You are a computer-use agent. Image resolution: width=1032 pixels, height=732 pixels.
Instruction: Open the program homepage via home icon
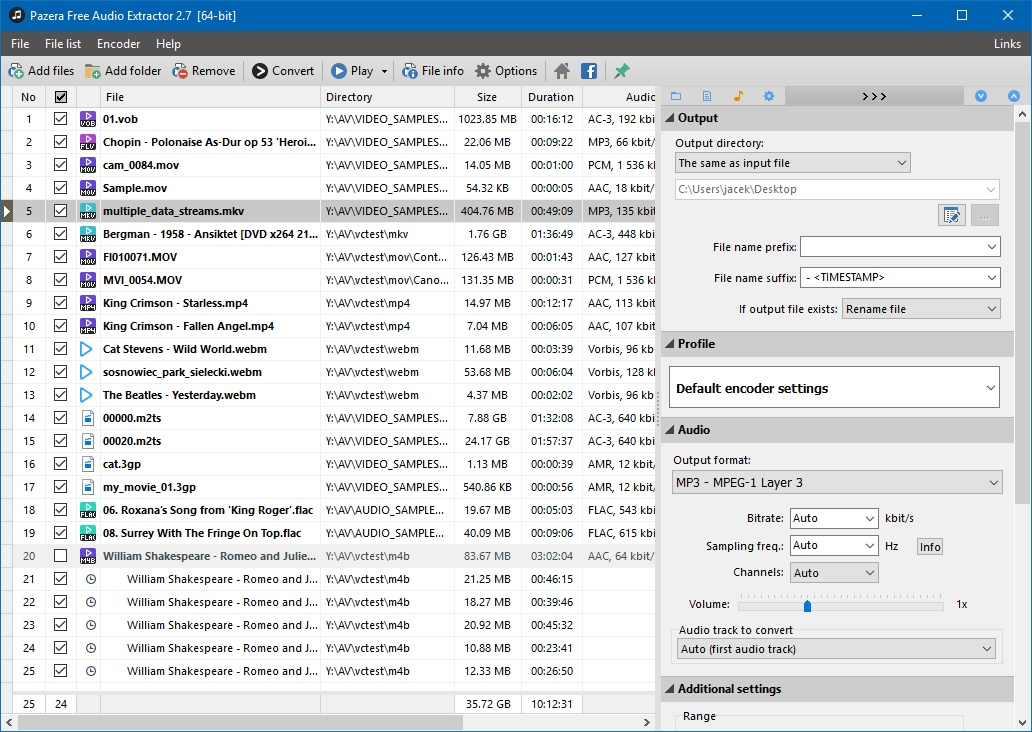click(x=561, y=71)
